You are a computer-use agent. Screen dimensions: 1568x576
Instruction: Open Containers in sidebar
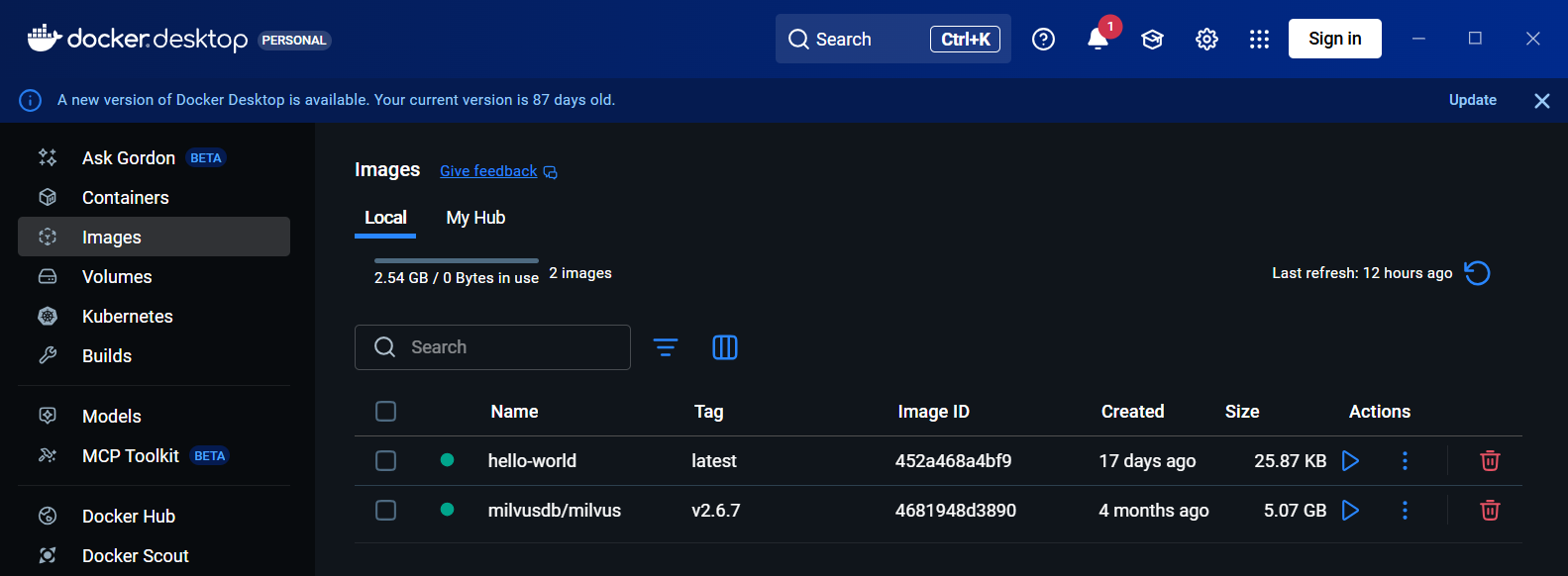click(x=154, y=197)
